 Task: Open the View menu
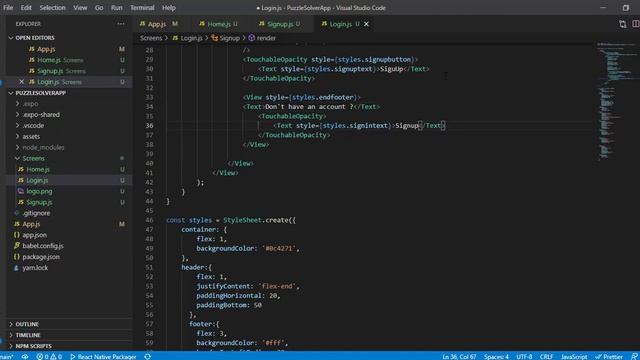pos(80,8)
